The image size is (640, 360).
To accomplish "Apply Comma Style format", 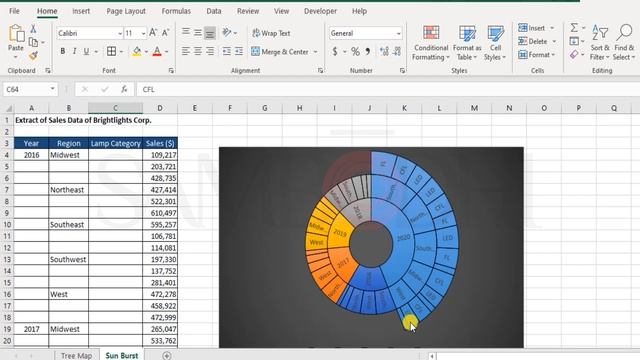I will pos(368,51).
